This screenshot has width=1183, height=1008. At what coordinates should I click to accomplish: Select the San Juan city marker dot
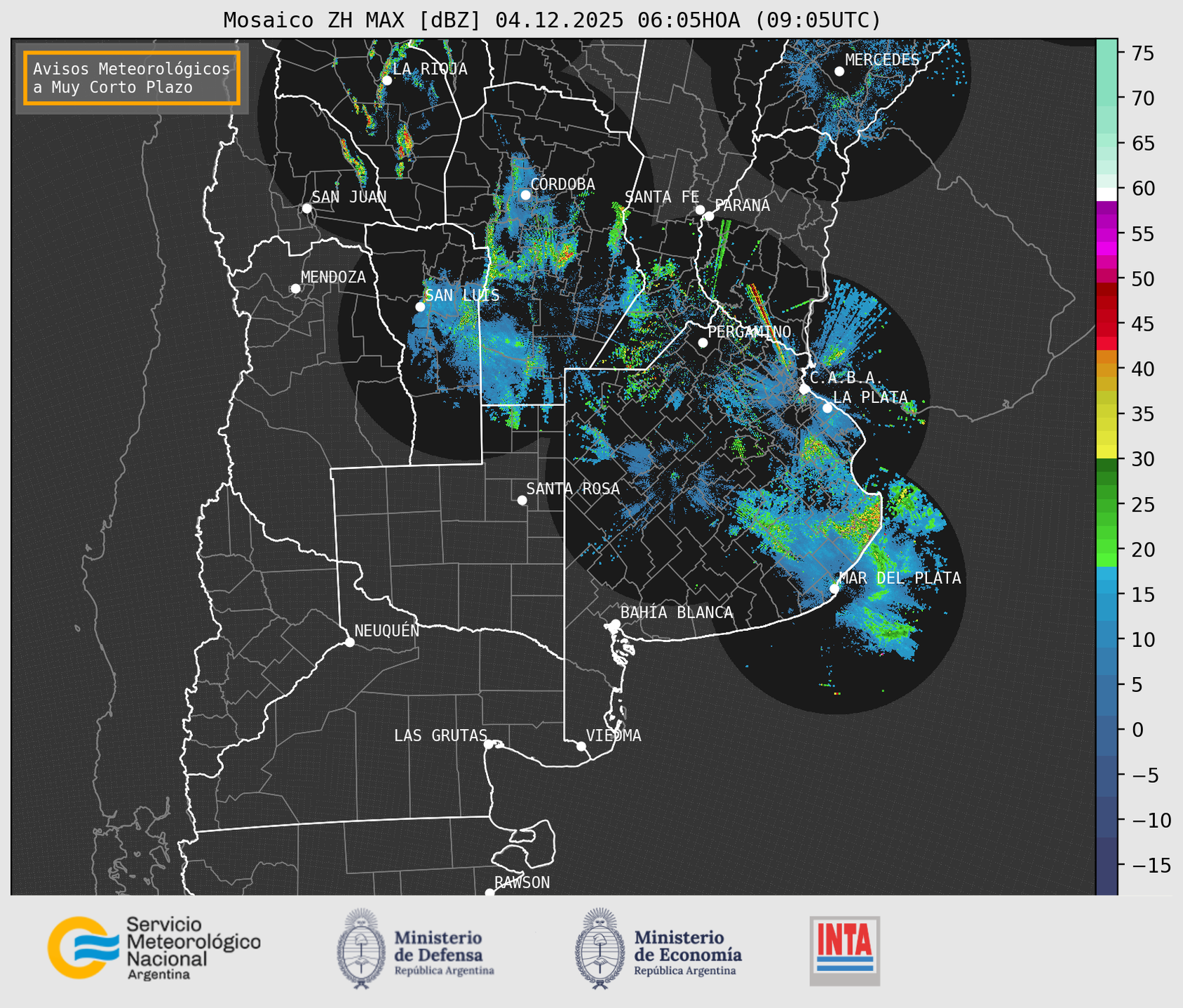(x=306, y=208)
